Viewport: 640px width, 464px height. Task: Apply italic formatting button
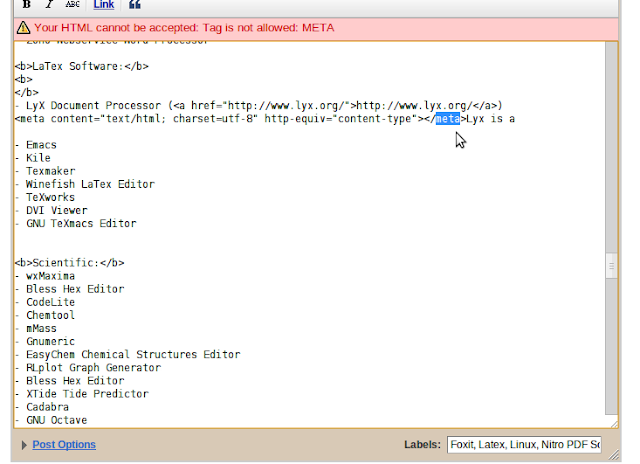49,4
